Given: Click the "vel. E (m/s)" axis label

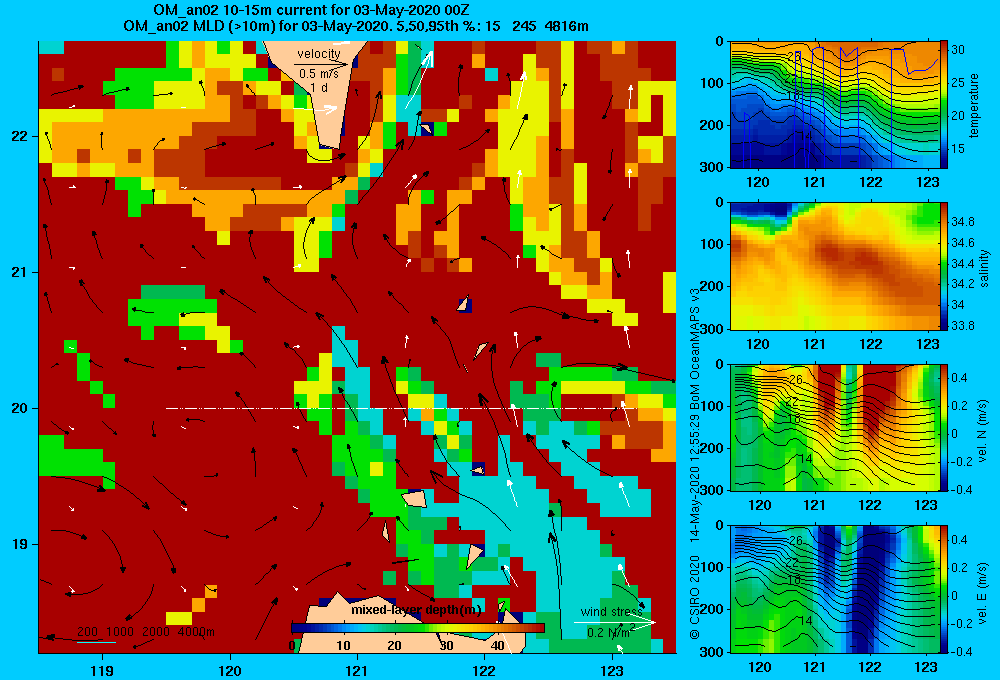Looking at the screenshot, I should click(983, 593).
